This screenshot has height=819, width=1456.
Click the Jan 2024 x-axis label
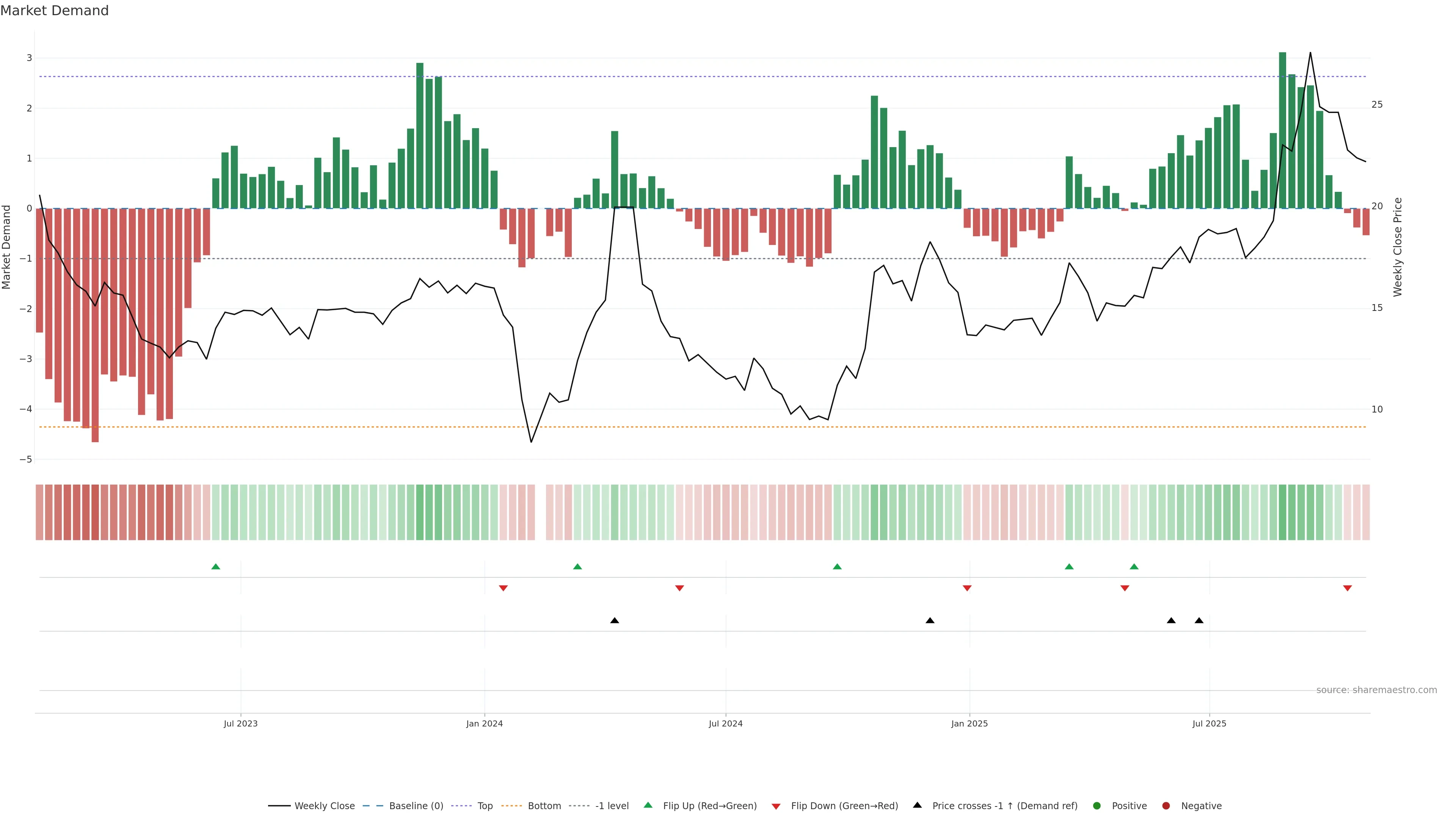tap(485, 723)
